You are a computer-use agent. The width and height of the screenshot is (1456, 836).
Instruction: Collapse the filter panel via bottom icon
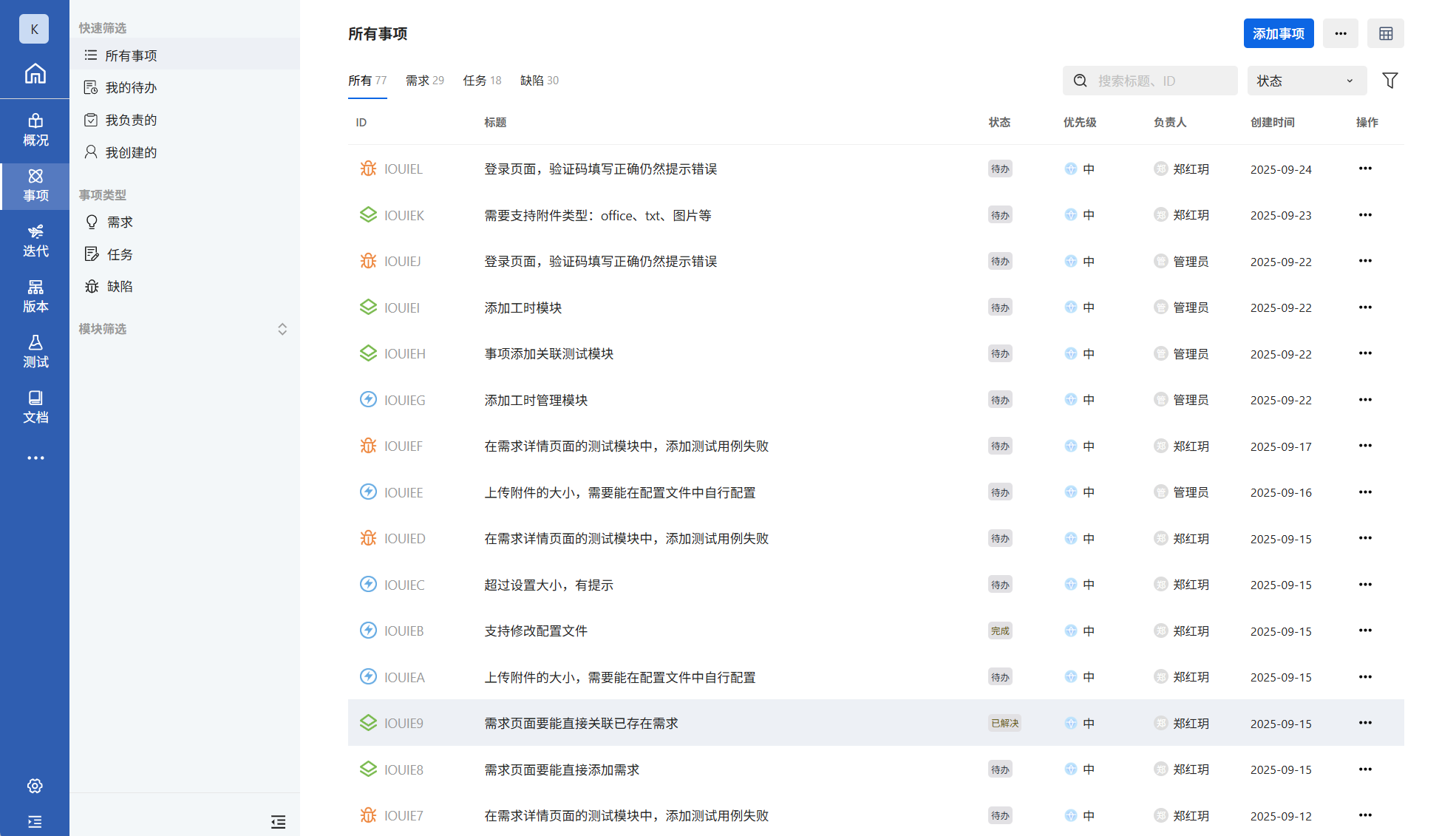278,821
